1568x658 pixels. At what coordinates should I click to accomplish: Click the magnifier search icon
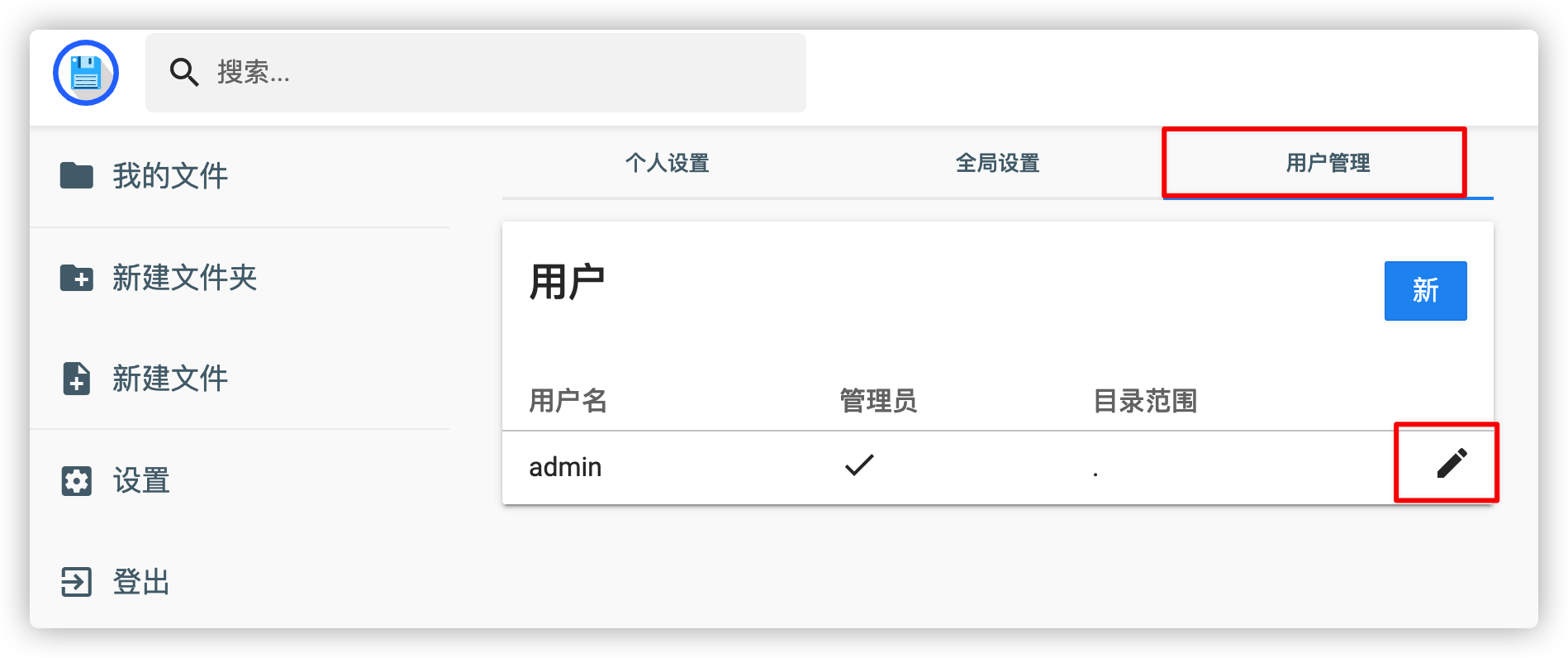pos(183,73)
